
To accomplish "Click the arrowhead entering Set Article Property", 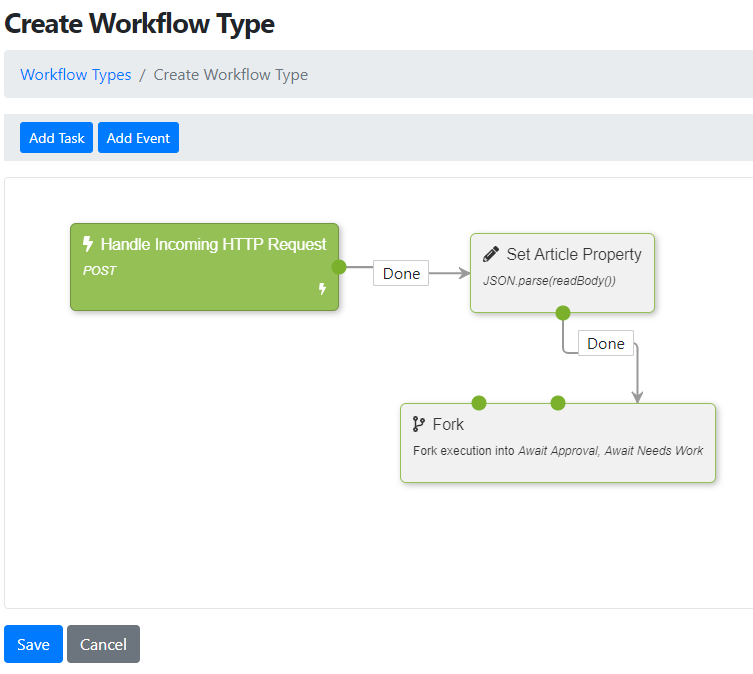I will pyautogui.click(x=464, y=273).
